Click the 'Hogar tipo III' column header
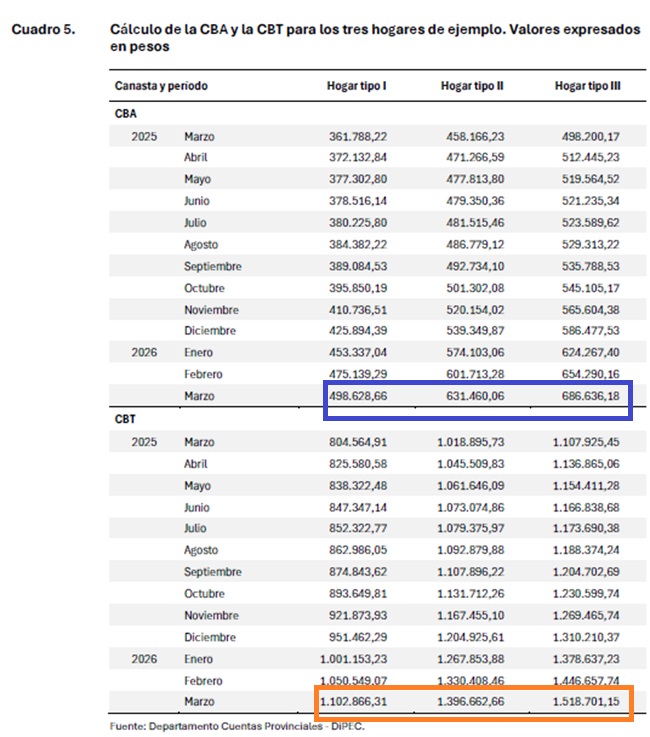Image resolution: width=650 pixels, height=737 pixels. click(587, 87)
